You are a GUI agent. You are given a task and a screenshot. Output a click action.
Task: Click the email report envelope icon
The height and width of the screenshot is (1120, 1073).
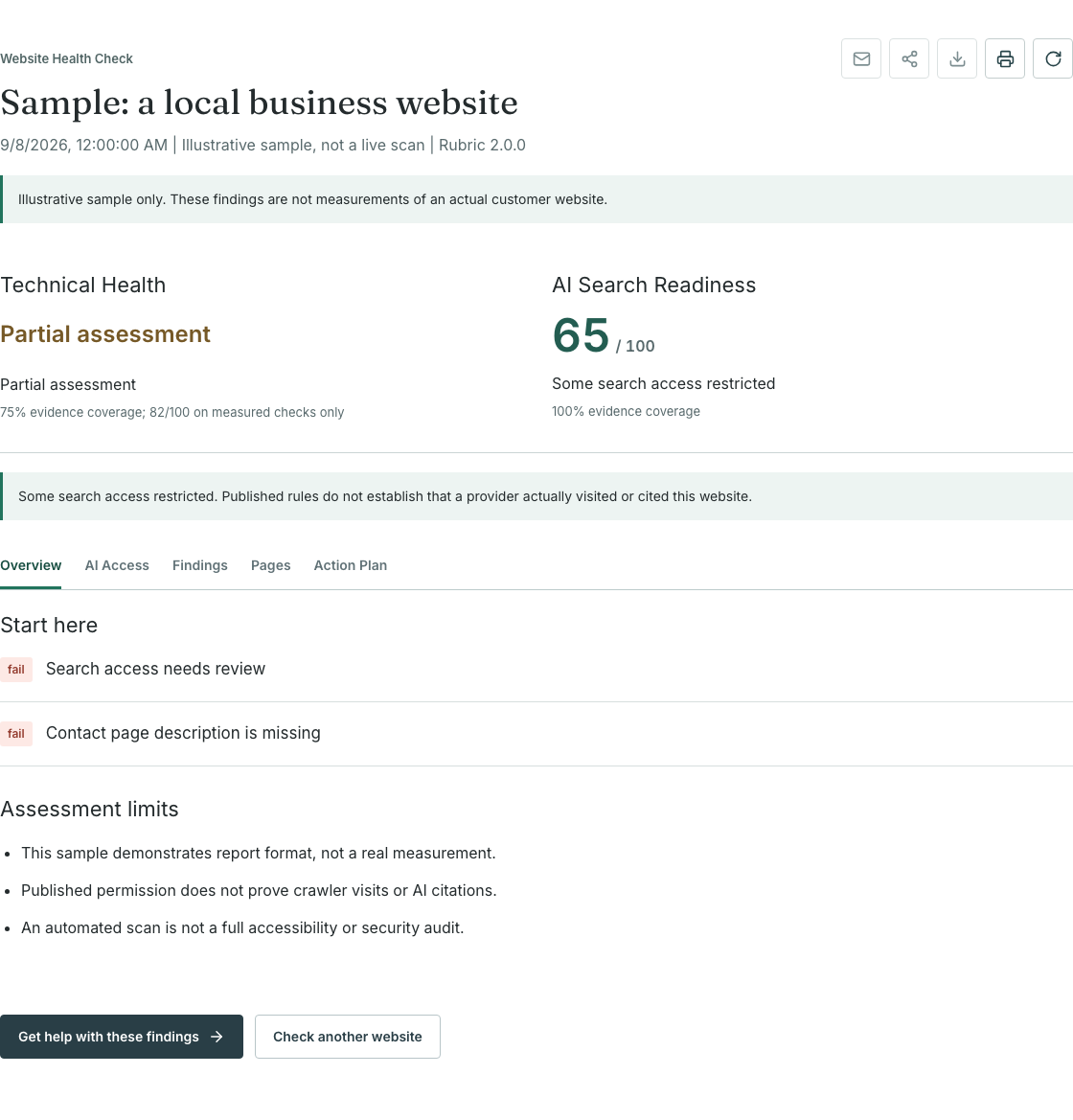[861, 58]
